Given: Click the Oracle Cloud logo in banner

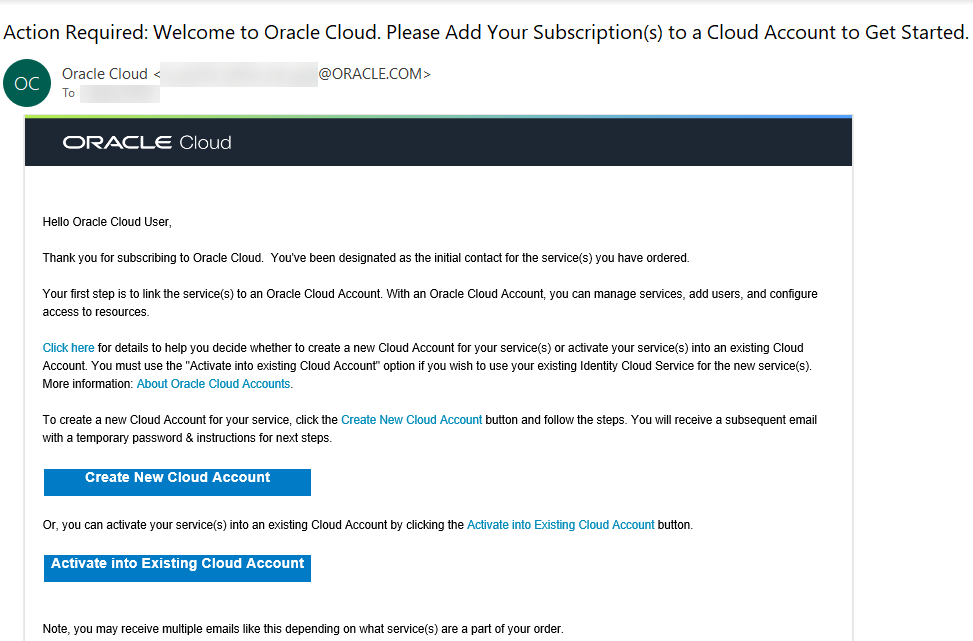Looking at the screenshot, I should (x=147, y=143).
